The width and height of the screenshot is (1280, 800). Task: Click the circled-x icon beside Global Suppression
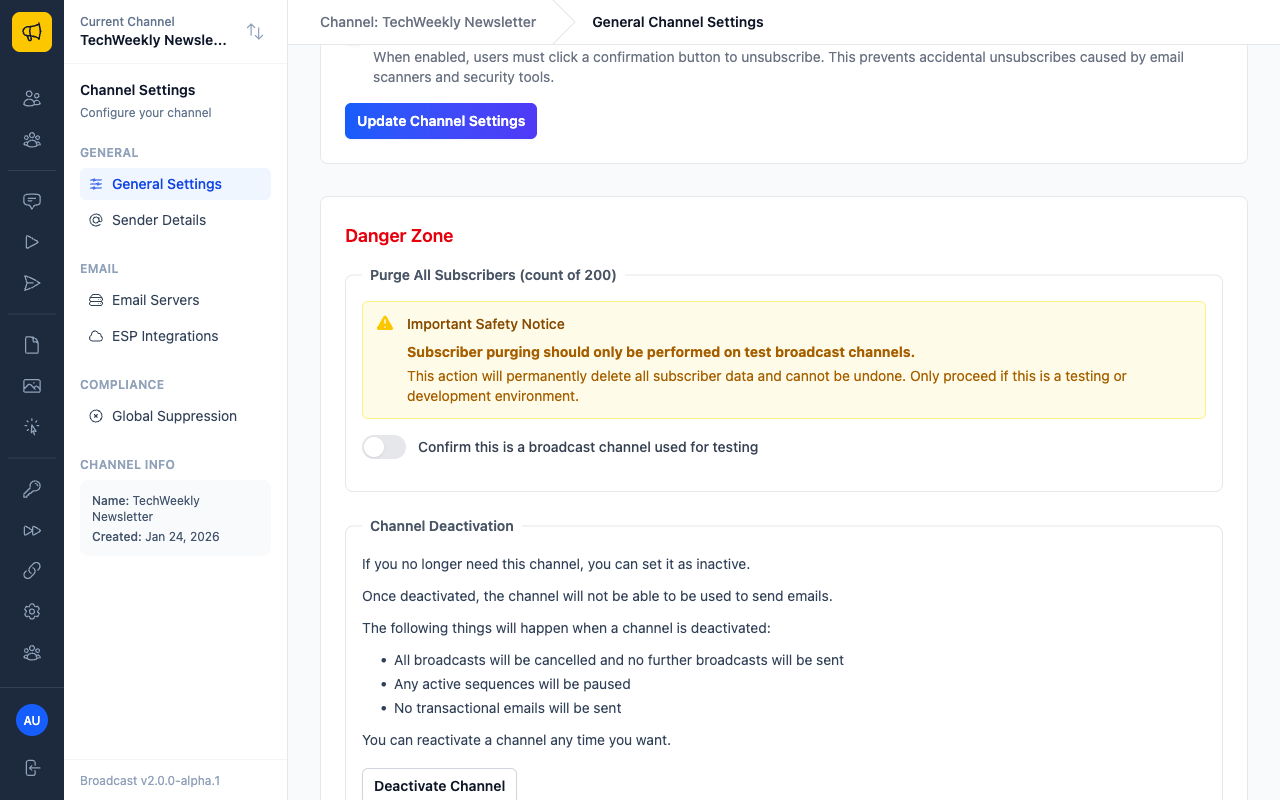coord(96,416)
